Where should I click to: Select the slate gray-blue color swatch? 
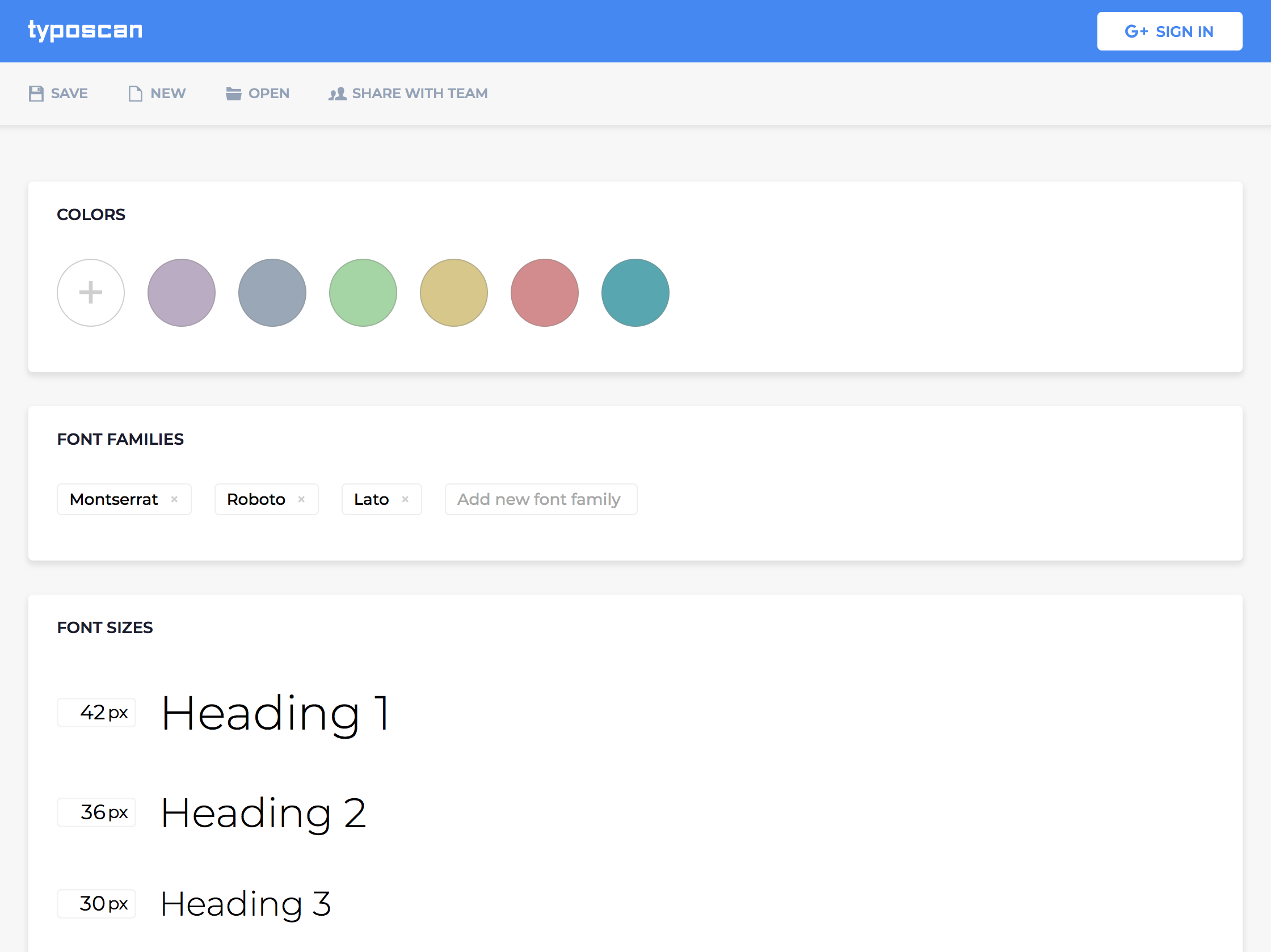coord(272,293)
